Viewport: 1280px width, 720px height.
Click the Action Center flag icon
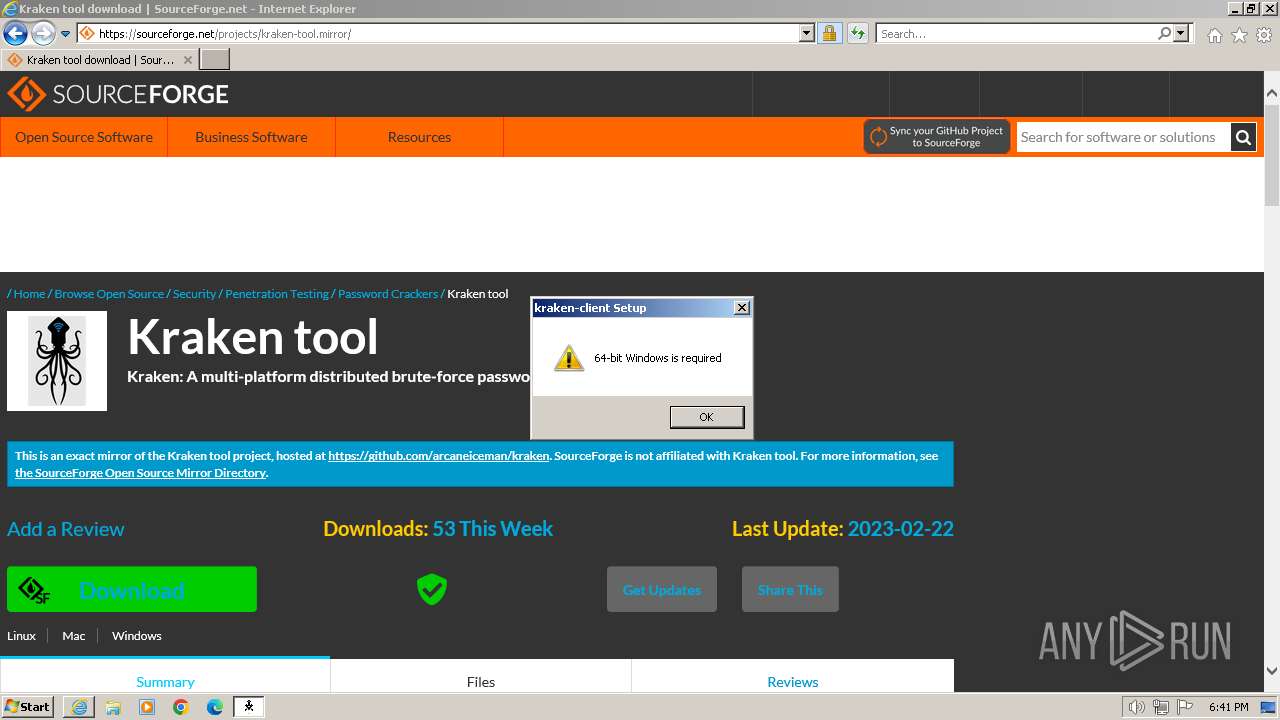(1184, 707)
